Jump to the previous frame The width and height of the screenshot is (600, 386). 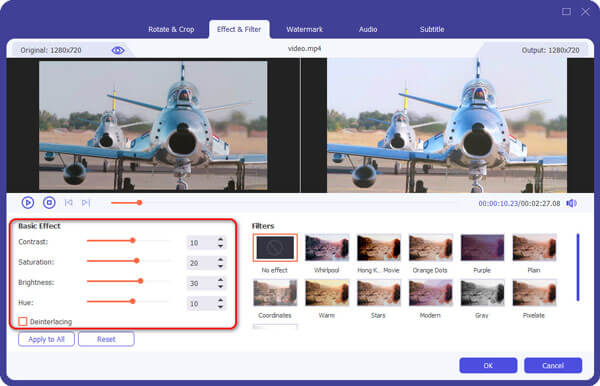69,203
